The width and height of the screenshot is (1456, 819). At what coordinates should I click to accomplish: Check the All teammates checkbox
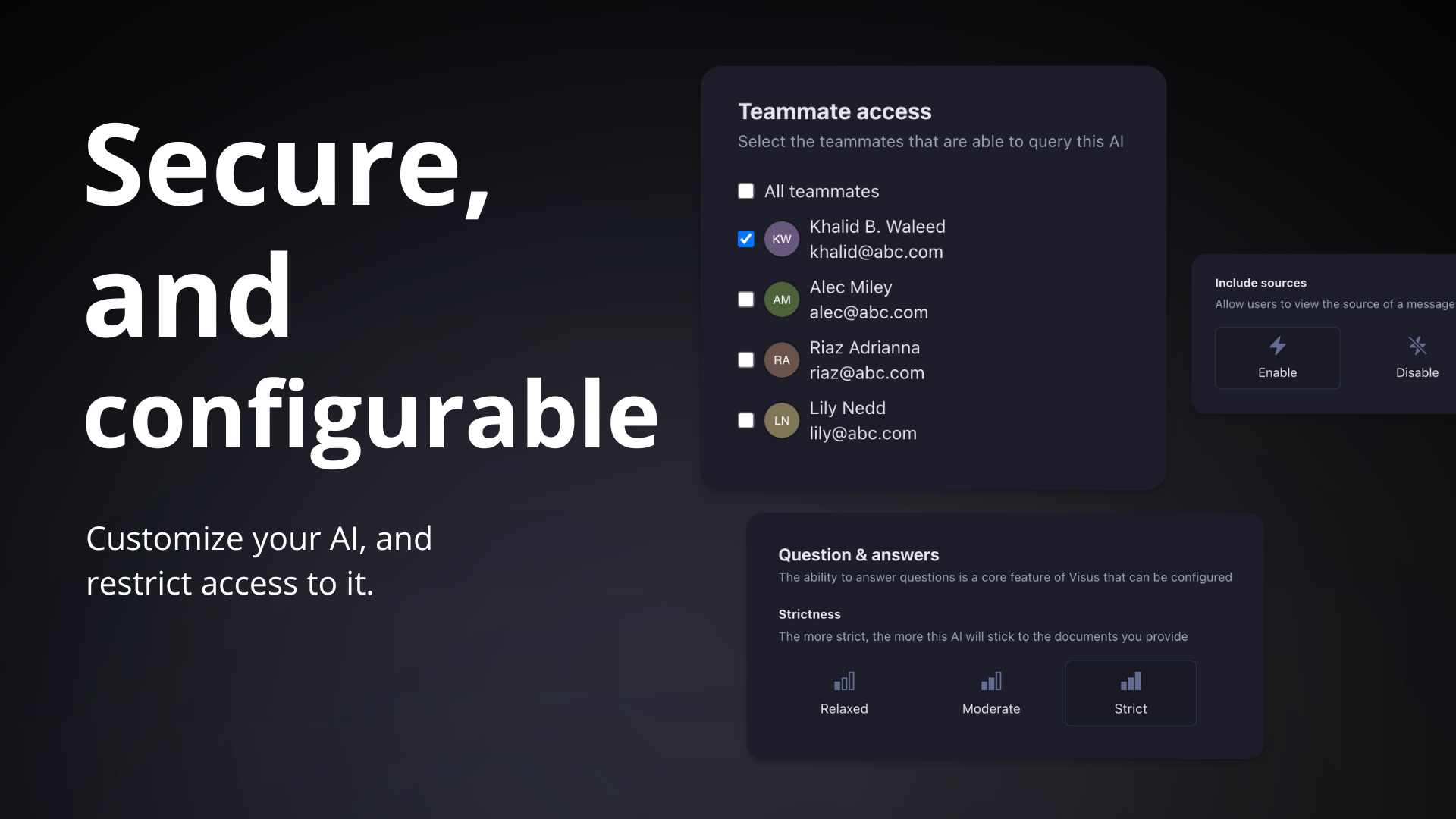[746, 191]
